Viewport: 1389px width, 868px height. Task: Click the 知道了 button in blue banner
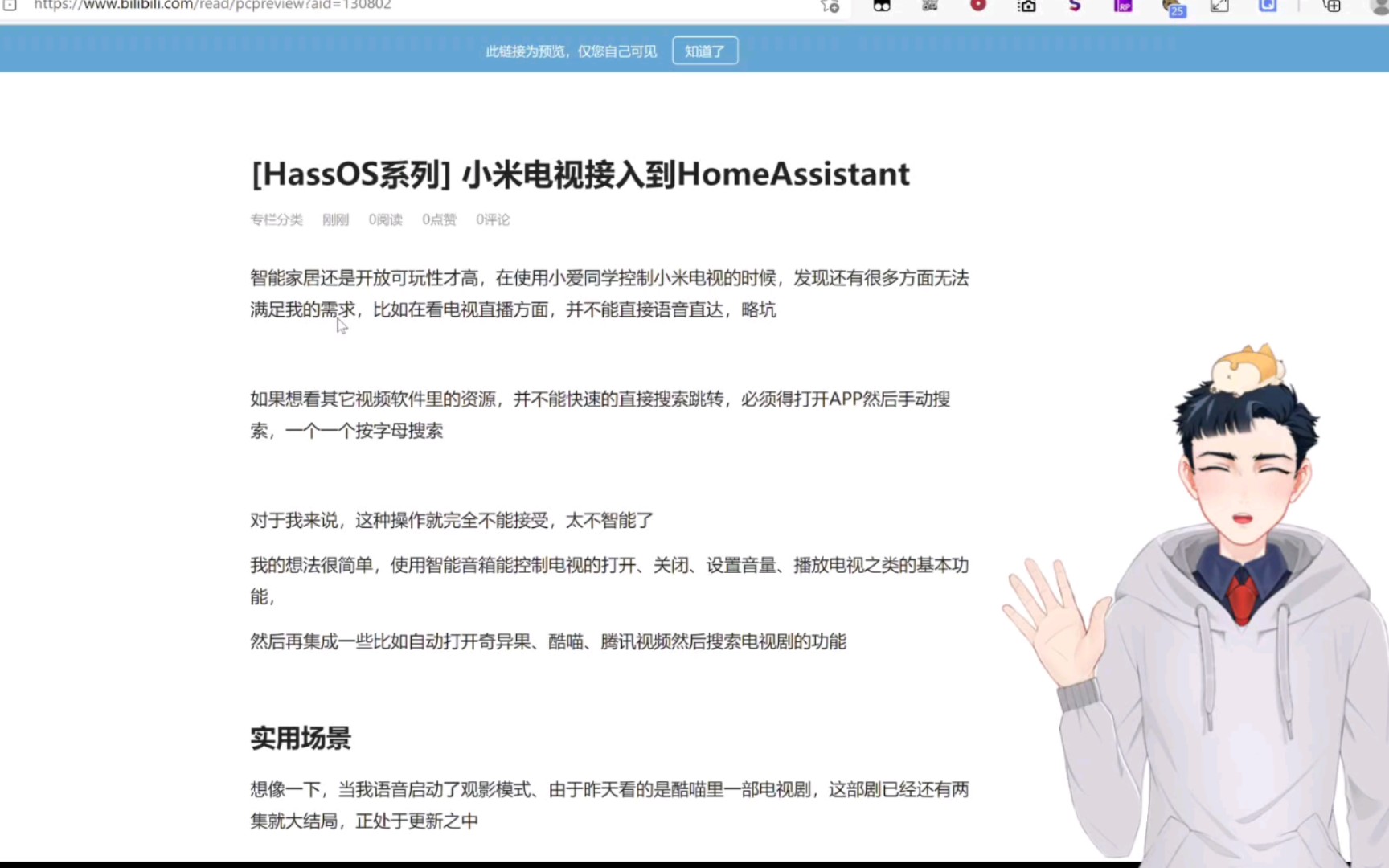pyautogui.click(x=705, y=51)
